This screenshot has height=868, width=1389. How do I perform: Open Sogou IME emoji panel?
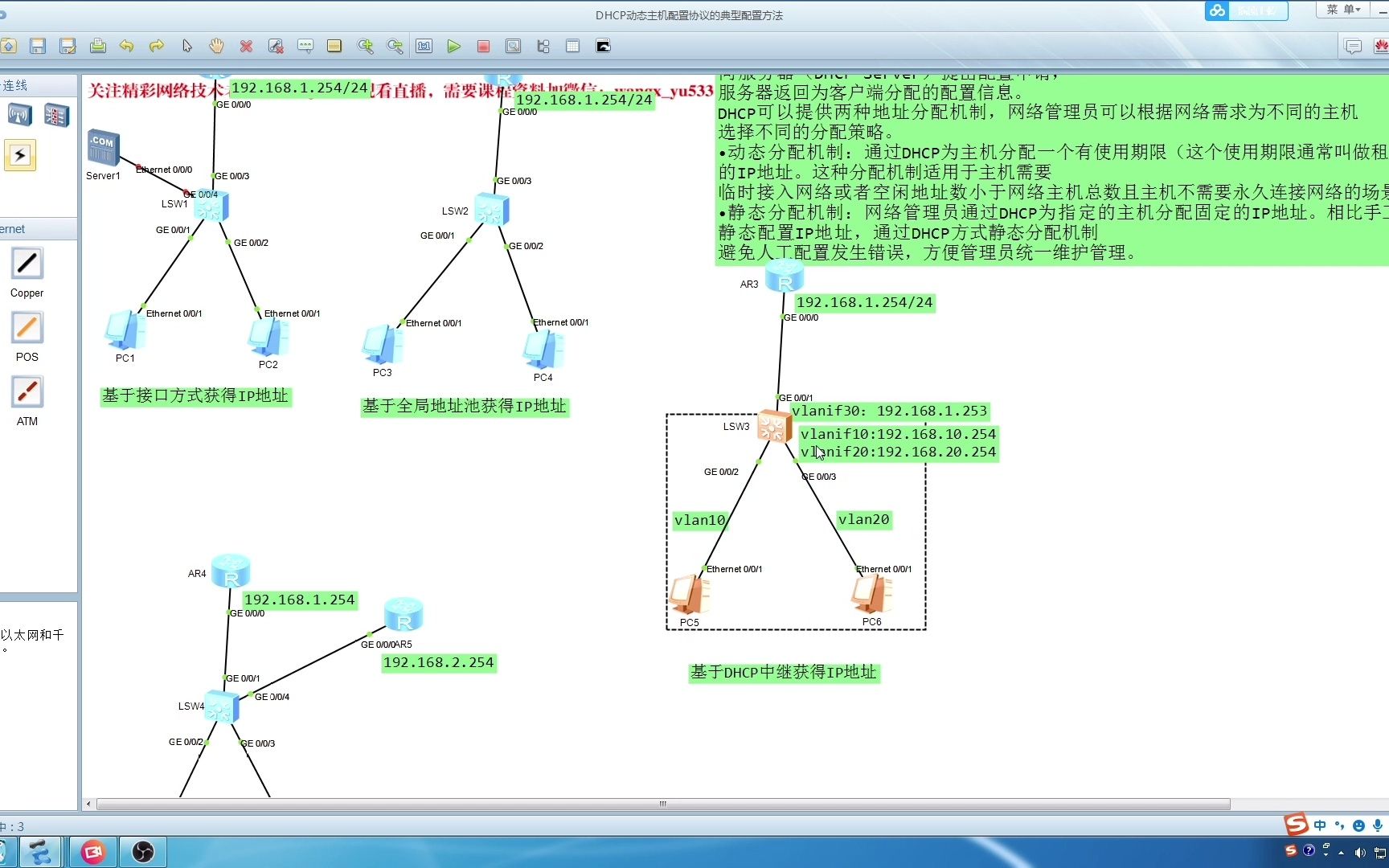1358,825
